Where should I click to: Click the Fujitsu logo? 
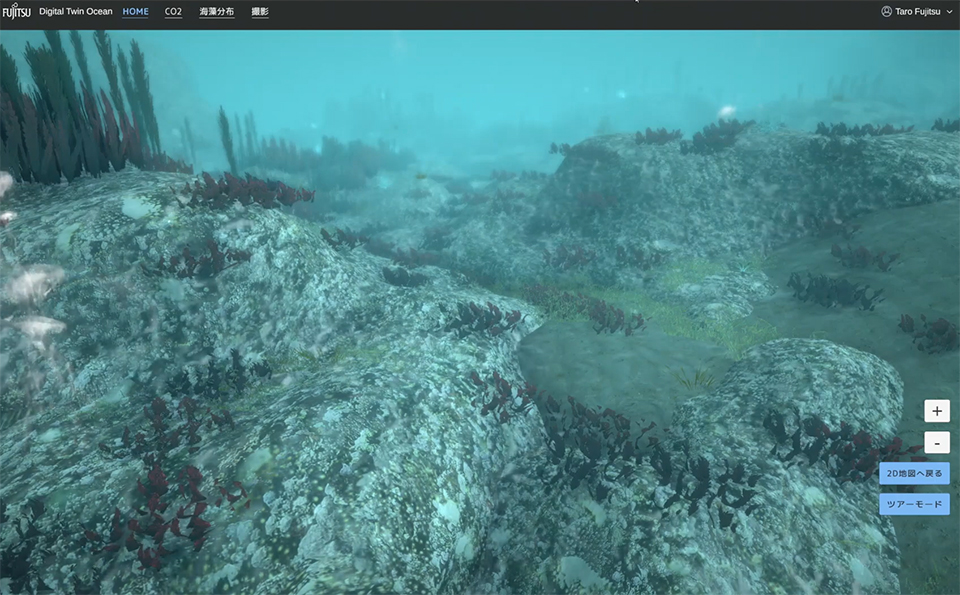[x=17, y=12]
